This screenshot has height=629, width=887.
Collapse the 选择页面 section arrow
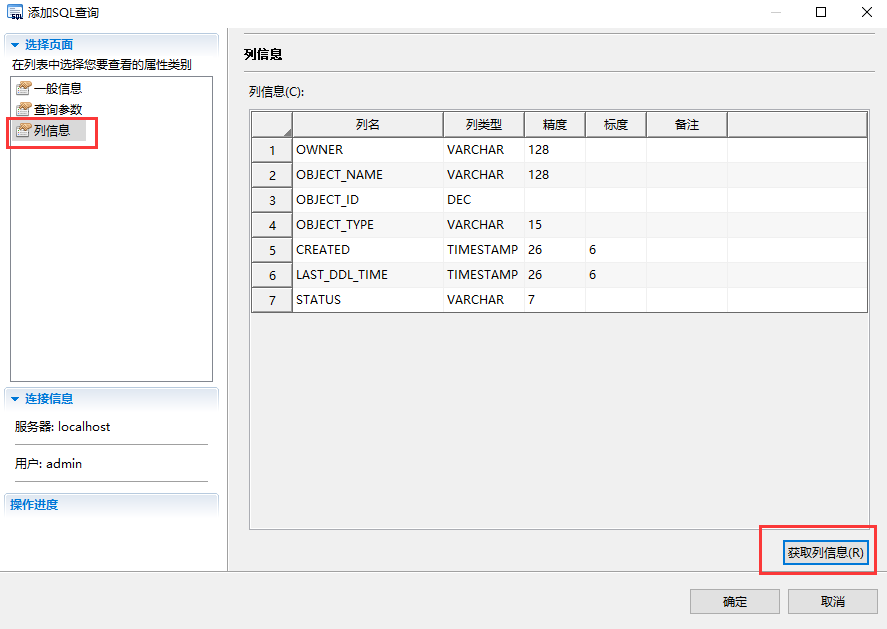point(15,45)
